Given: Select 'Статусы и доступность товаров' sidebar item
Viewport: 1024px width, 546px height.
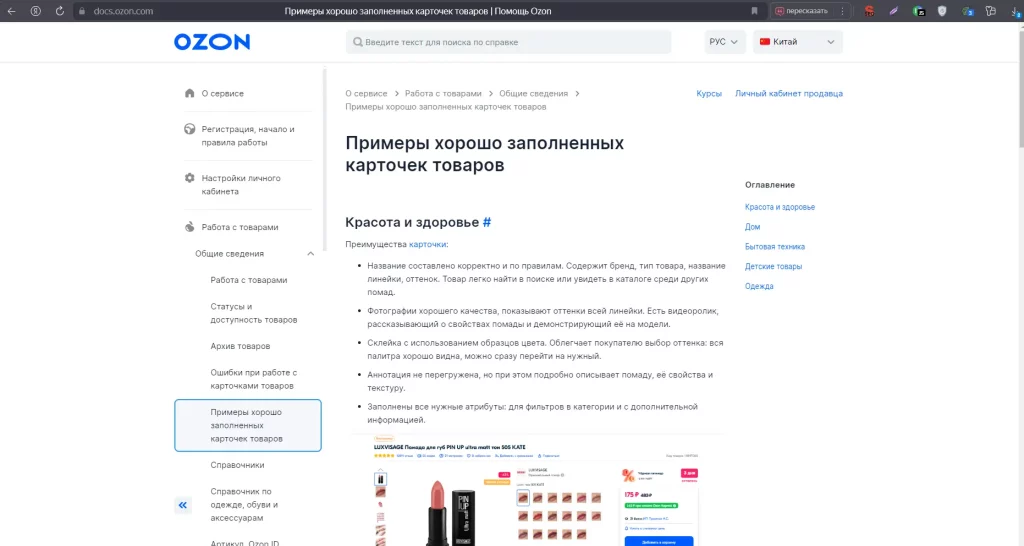Looking at the screenshot, I should point(253,313).
